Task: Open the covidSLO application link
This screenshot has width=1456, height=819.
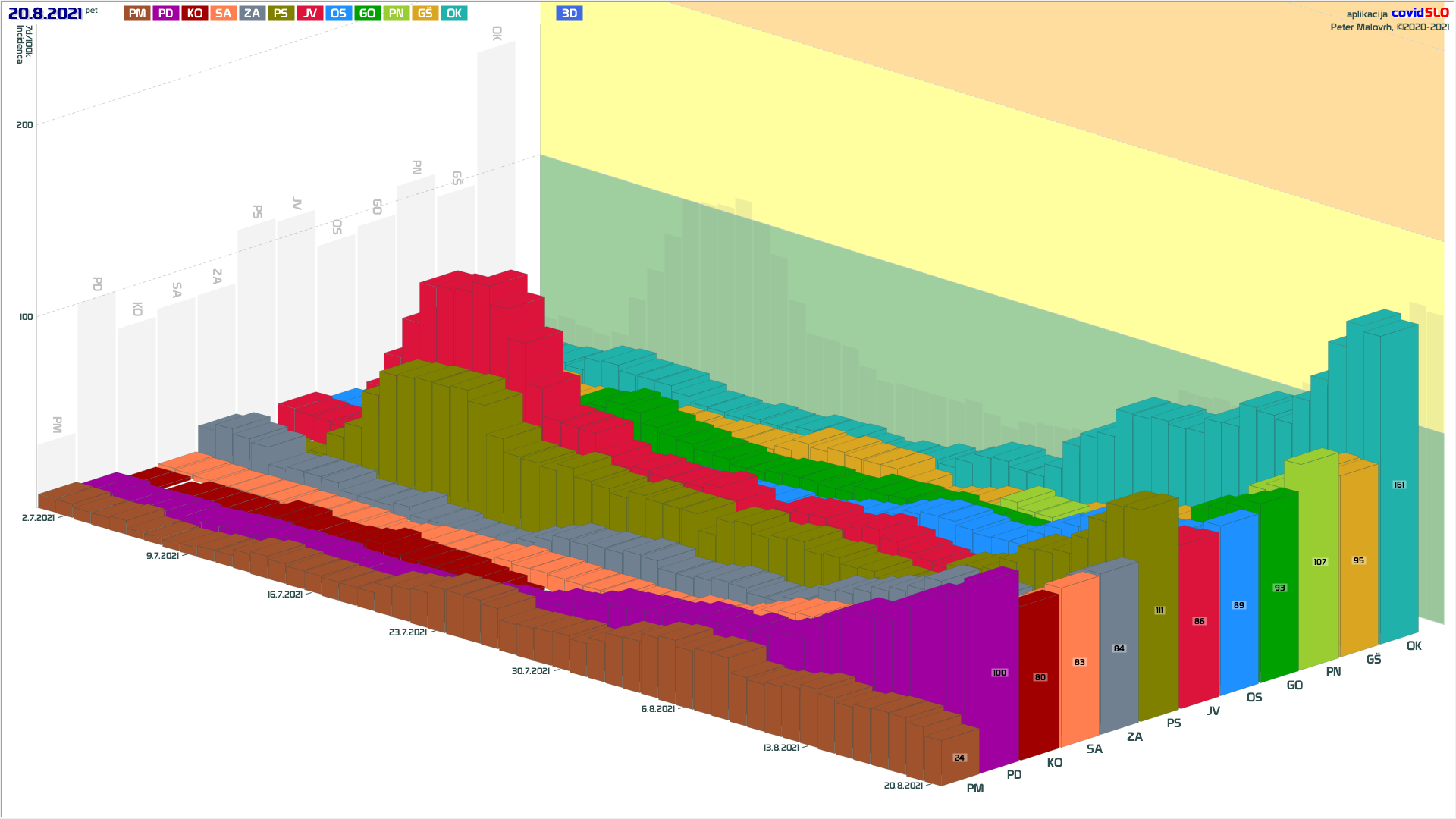Action: [1420, 13]
